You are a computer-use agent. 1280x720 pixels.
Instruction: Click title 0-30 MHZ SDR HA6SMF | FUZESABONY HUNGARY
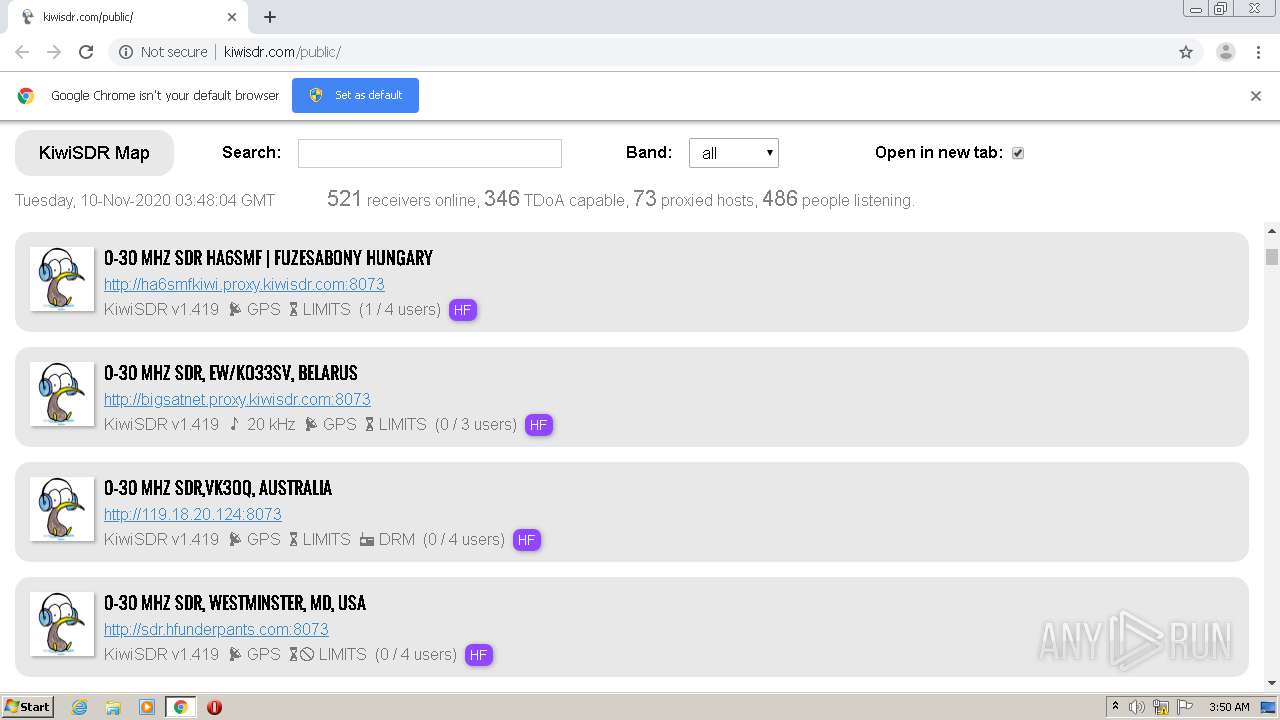coord(268,258)
